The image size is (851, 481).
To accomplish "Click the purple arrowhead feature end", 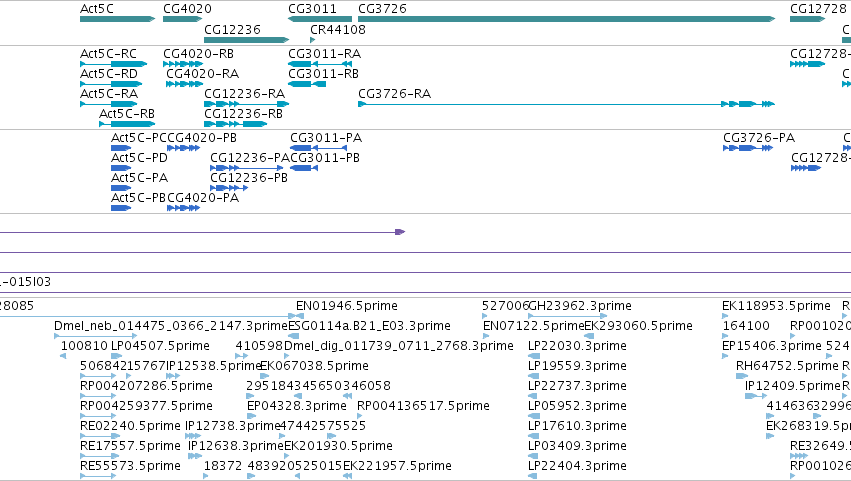I will (400, 232).
